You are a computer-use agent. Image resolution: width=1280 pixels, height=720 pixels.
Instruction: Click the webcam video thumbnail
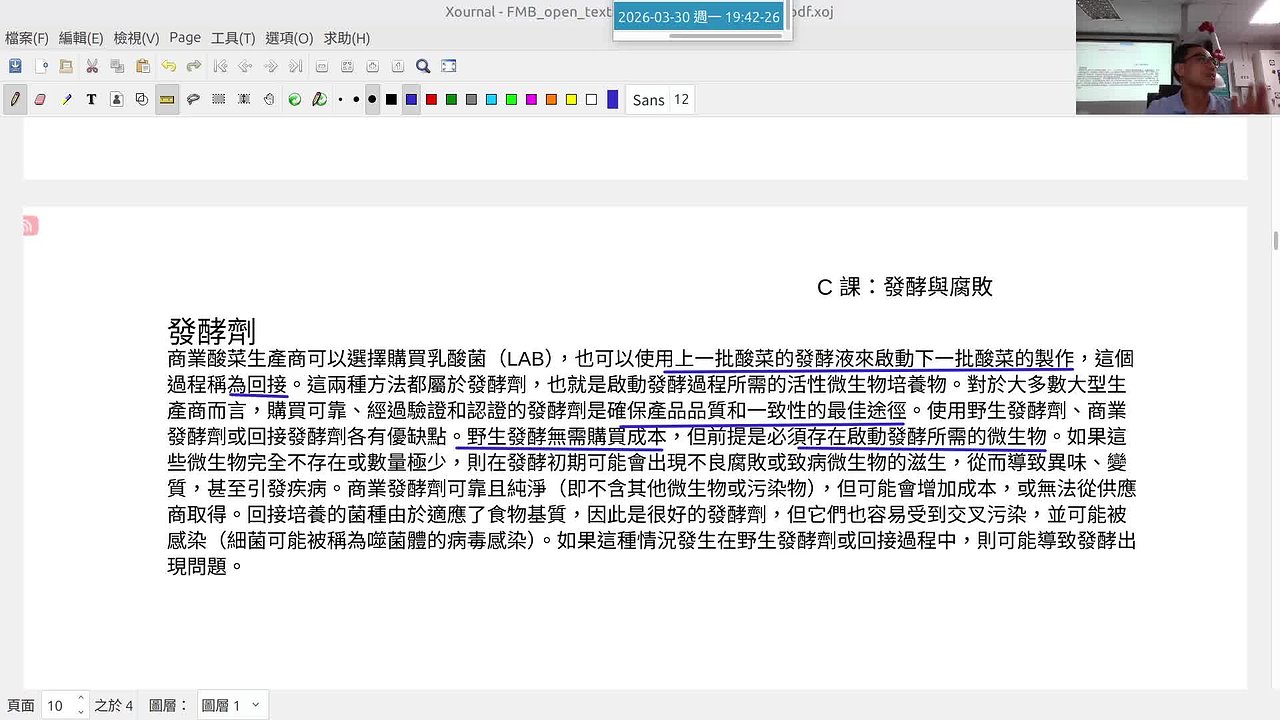1178,57
